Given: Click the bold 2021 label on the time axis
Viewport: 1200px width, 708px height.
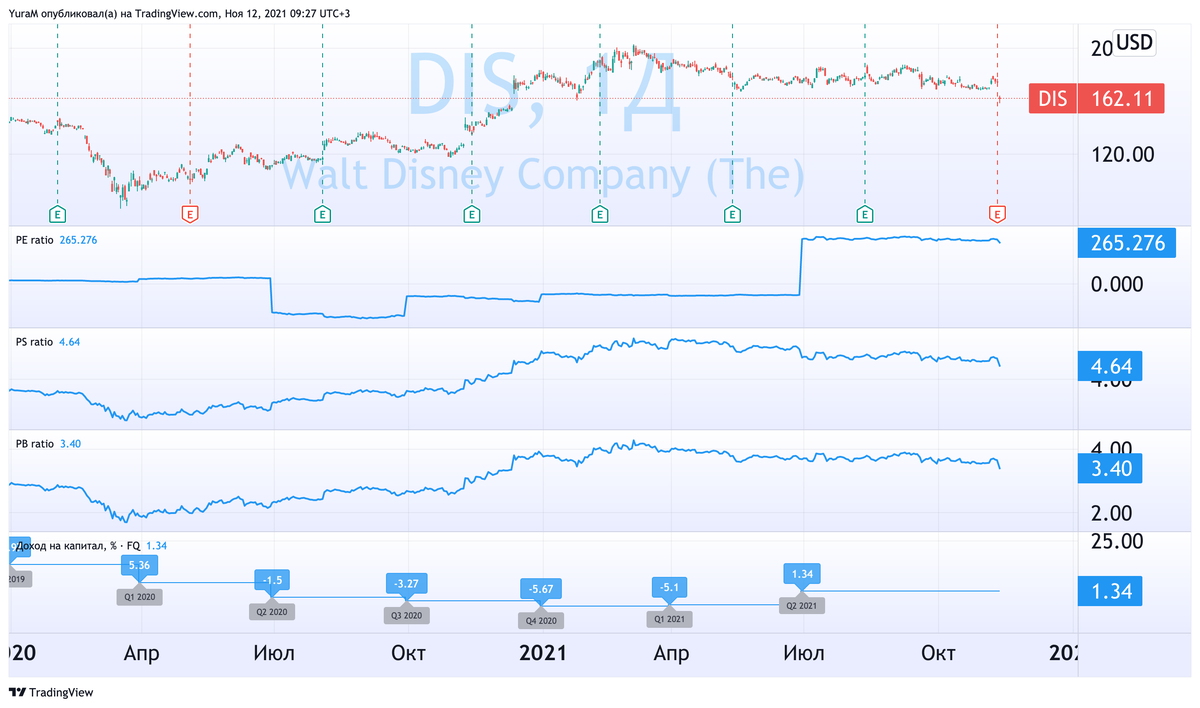Looking at the screenshot, I should pos(544,653).
